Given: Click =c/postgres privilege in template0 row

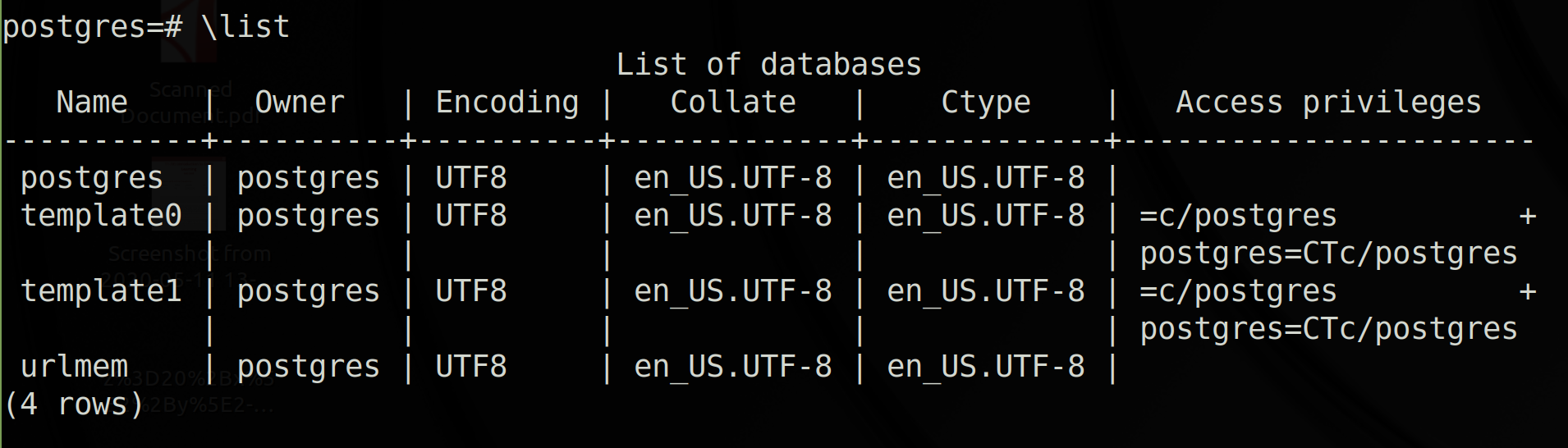Looking at the screenshot, I should point(1238,216).
